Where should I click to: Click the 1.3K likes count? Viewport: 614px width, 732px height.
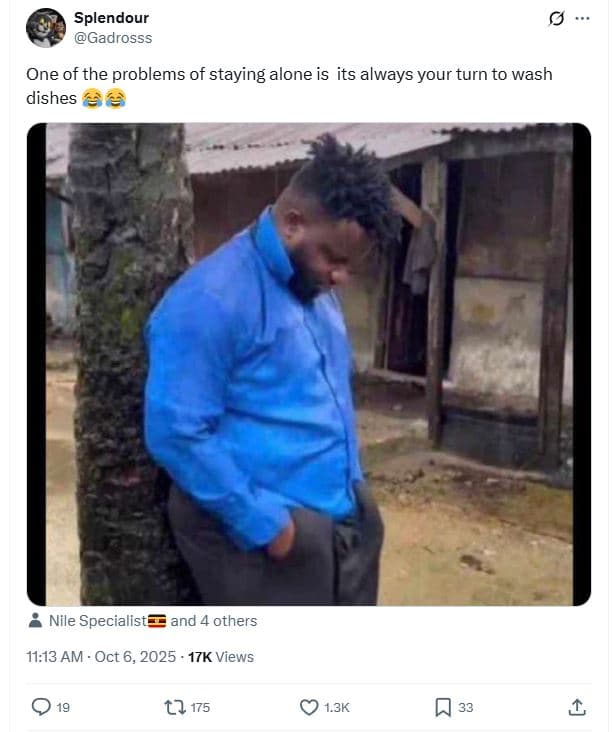tap(337, 708)
